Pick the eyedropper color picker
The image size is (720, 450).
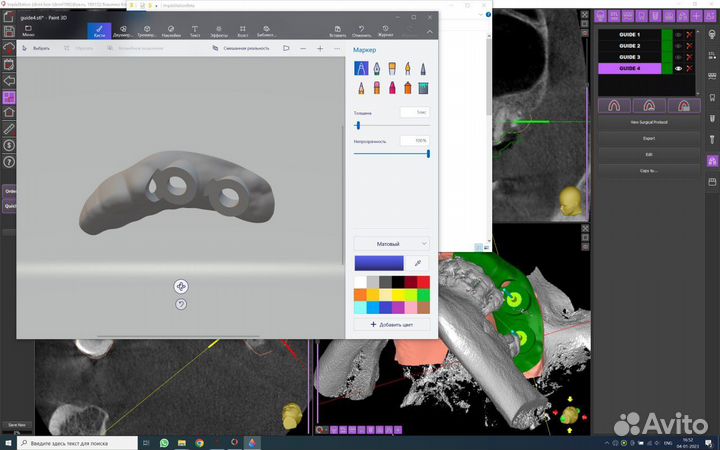pyautogui.click(x=418, y=262)
